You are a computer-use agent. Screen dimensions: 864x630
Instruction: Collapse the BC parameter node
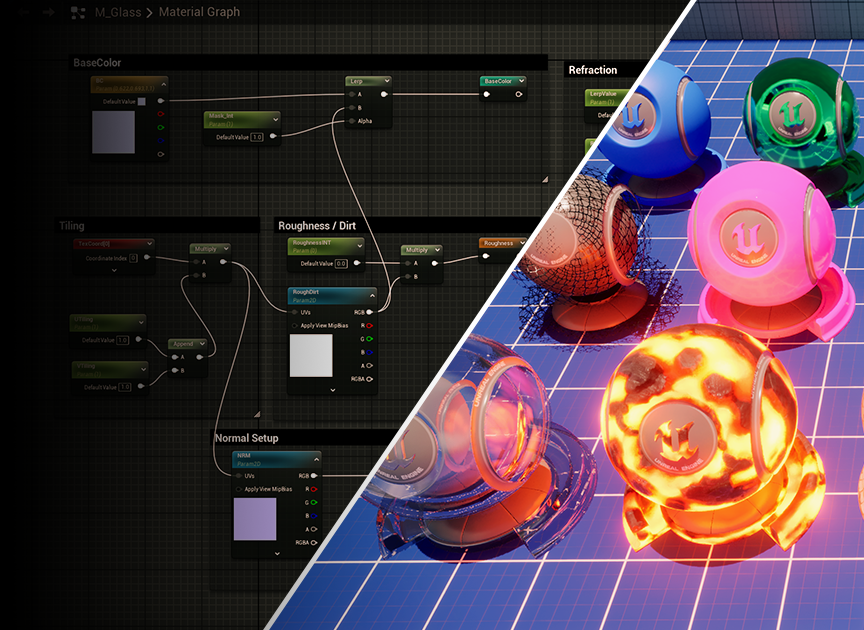click(x=164, y=84)
